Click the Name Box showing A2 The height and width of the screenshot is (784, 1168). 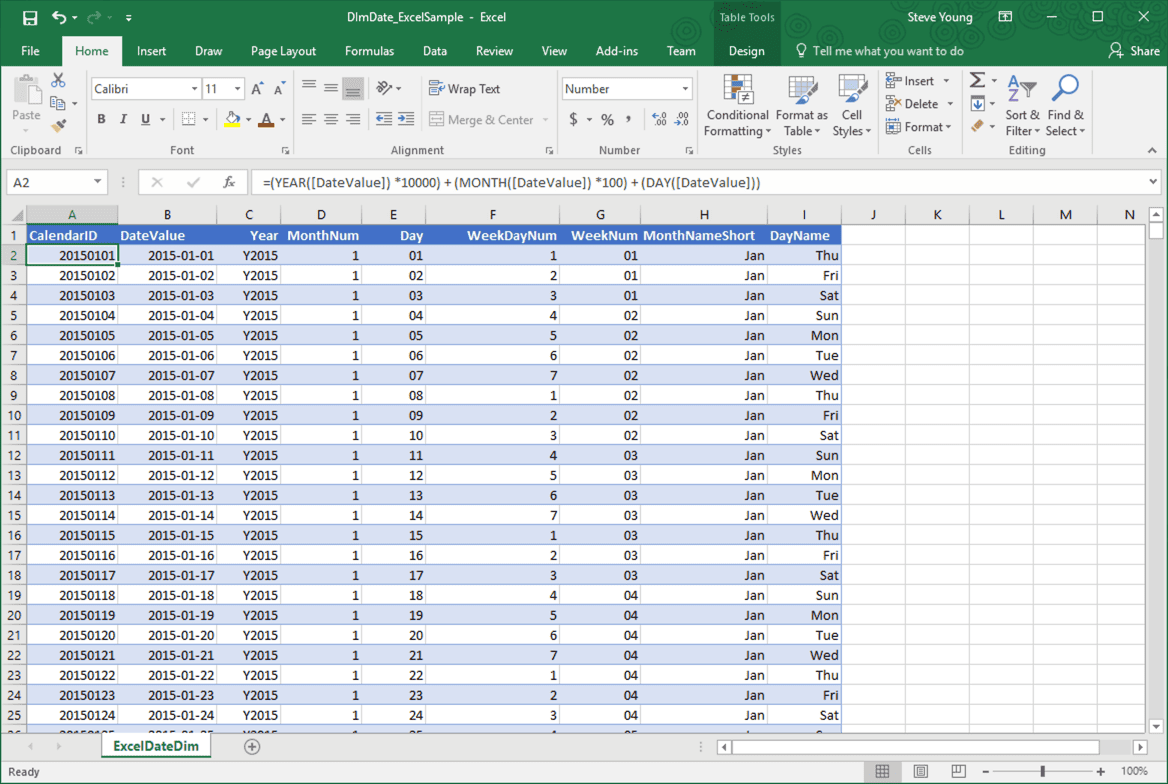[48, 182]
